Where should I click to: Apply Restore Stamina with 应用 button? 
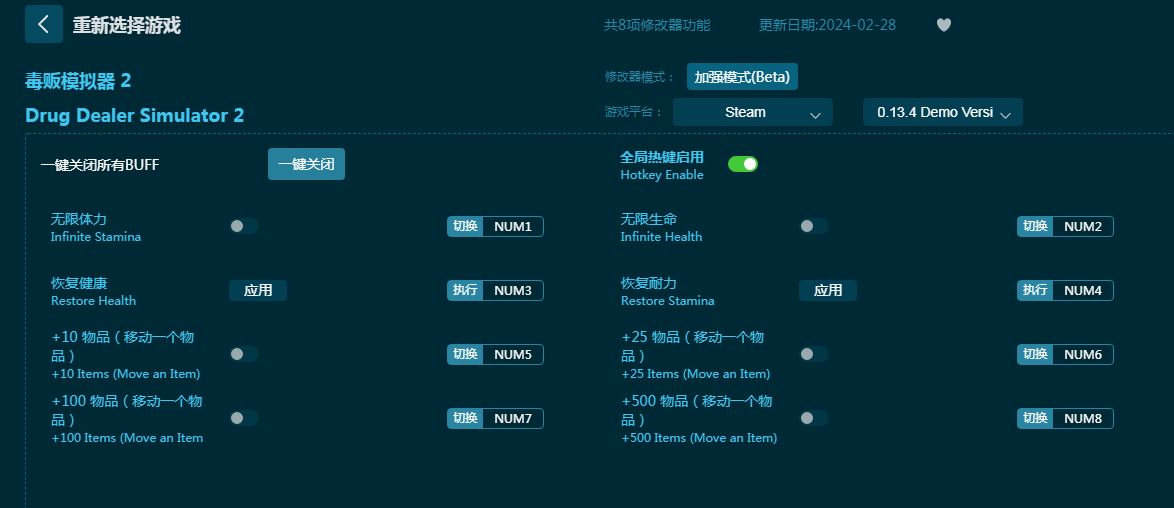[x=827, y=290]
